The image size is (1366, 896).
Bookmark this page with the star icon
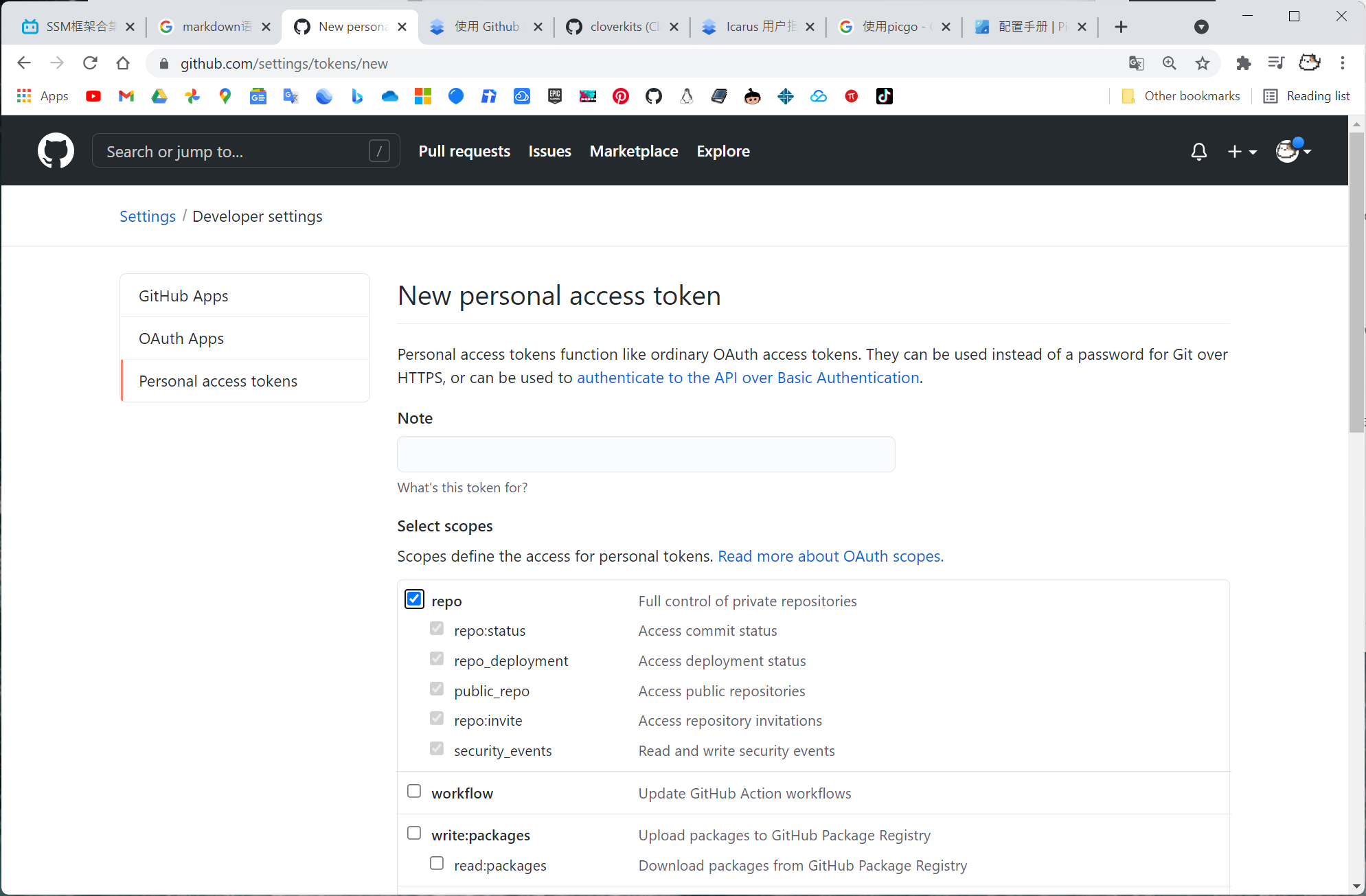[x=1202, y=63]
